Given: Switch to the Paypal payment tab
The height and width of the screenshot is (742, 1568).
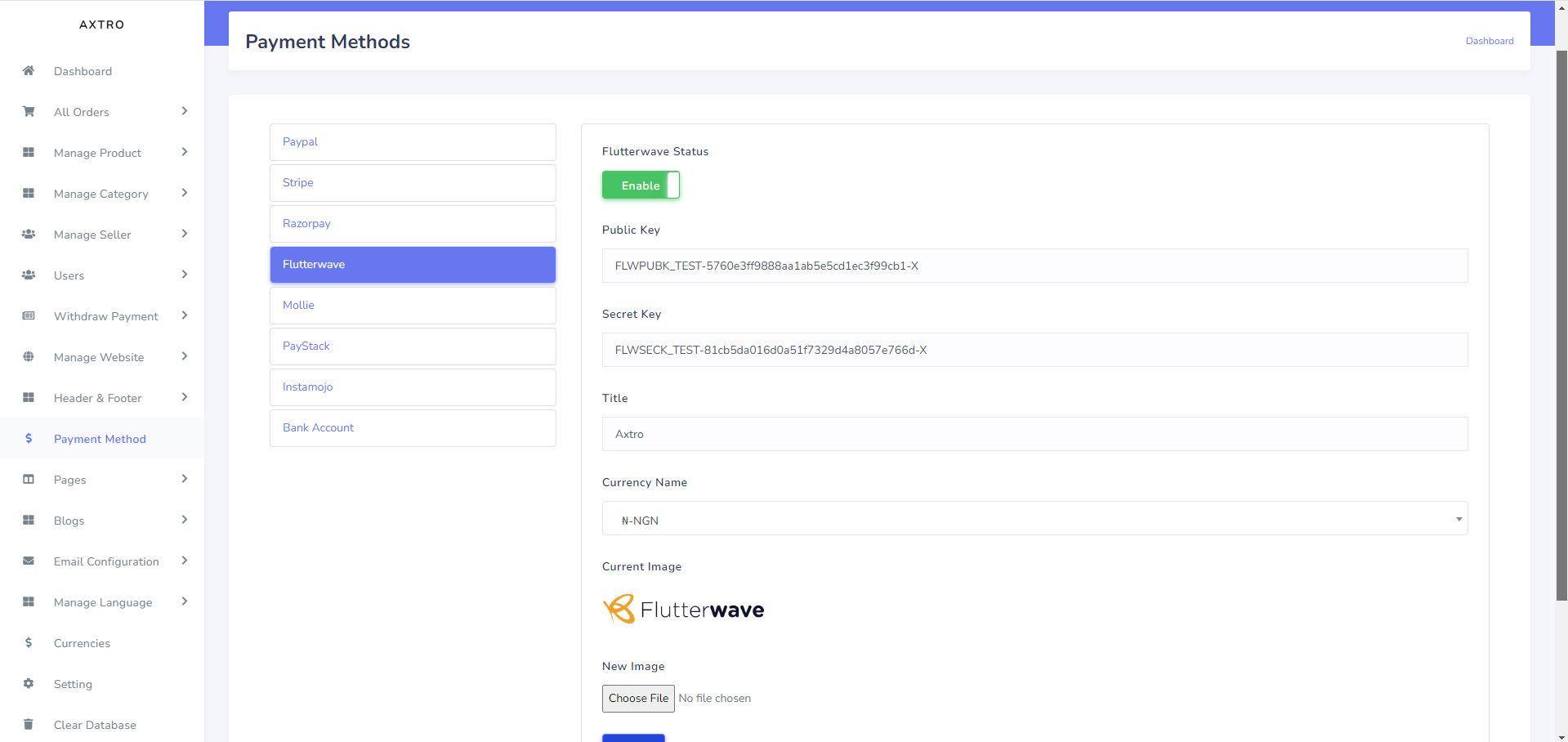Looking at the screenshot, I should point(413,142).
